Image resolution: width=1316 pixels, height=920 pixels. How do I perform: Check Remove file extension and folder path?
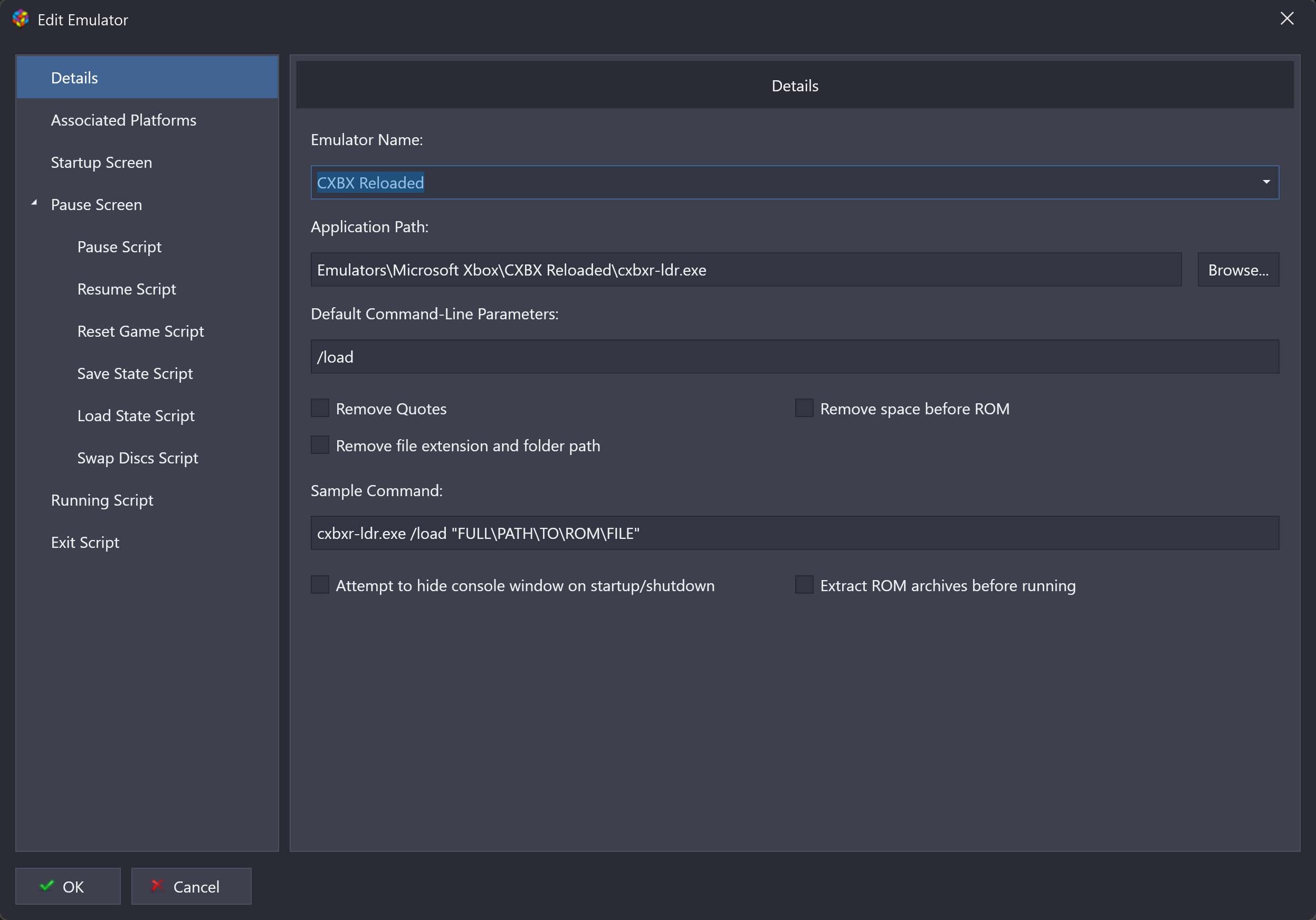pos(320,445)
